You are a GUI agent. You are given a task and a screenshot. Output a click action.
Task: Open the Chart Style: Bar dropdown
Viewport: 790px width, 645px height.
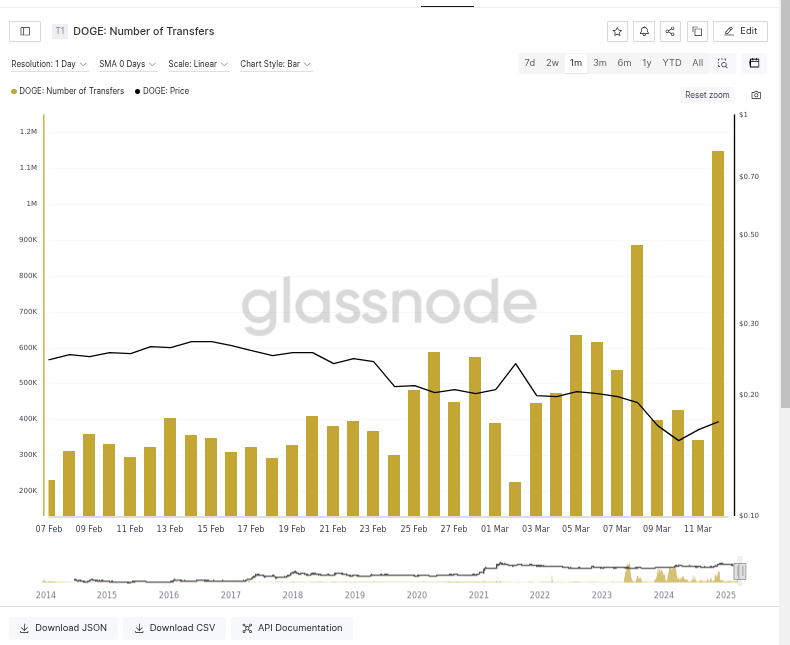(276, 64)
